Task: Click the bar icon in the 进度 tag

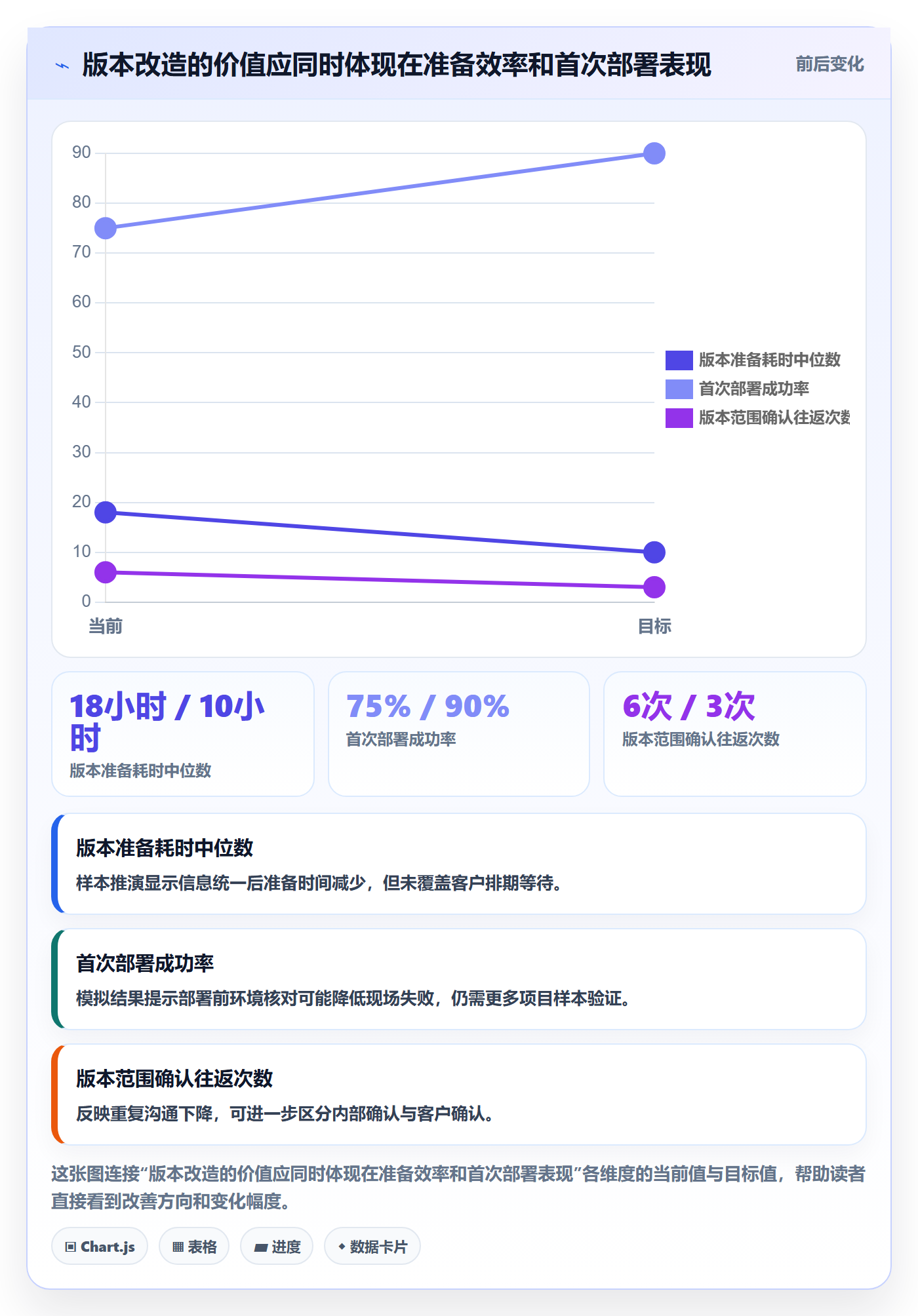Action: (x=261, y=1247)
